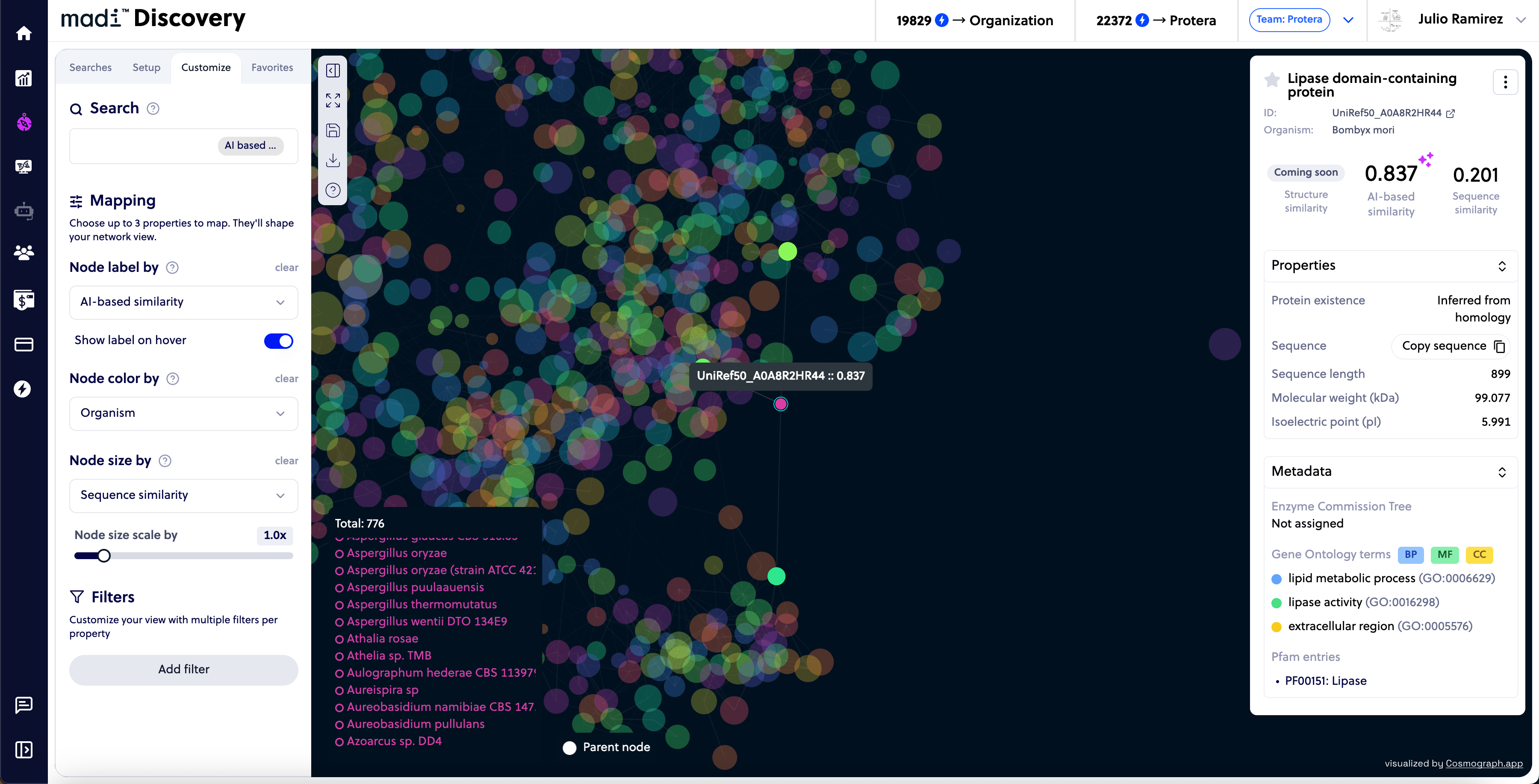This screenshot has height=784, width=1539.
Task: Open the Cosmograph.app link
Action: pyautogui.click(x=1484, y=763)
